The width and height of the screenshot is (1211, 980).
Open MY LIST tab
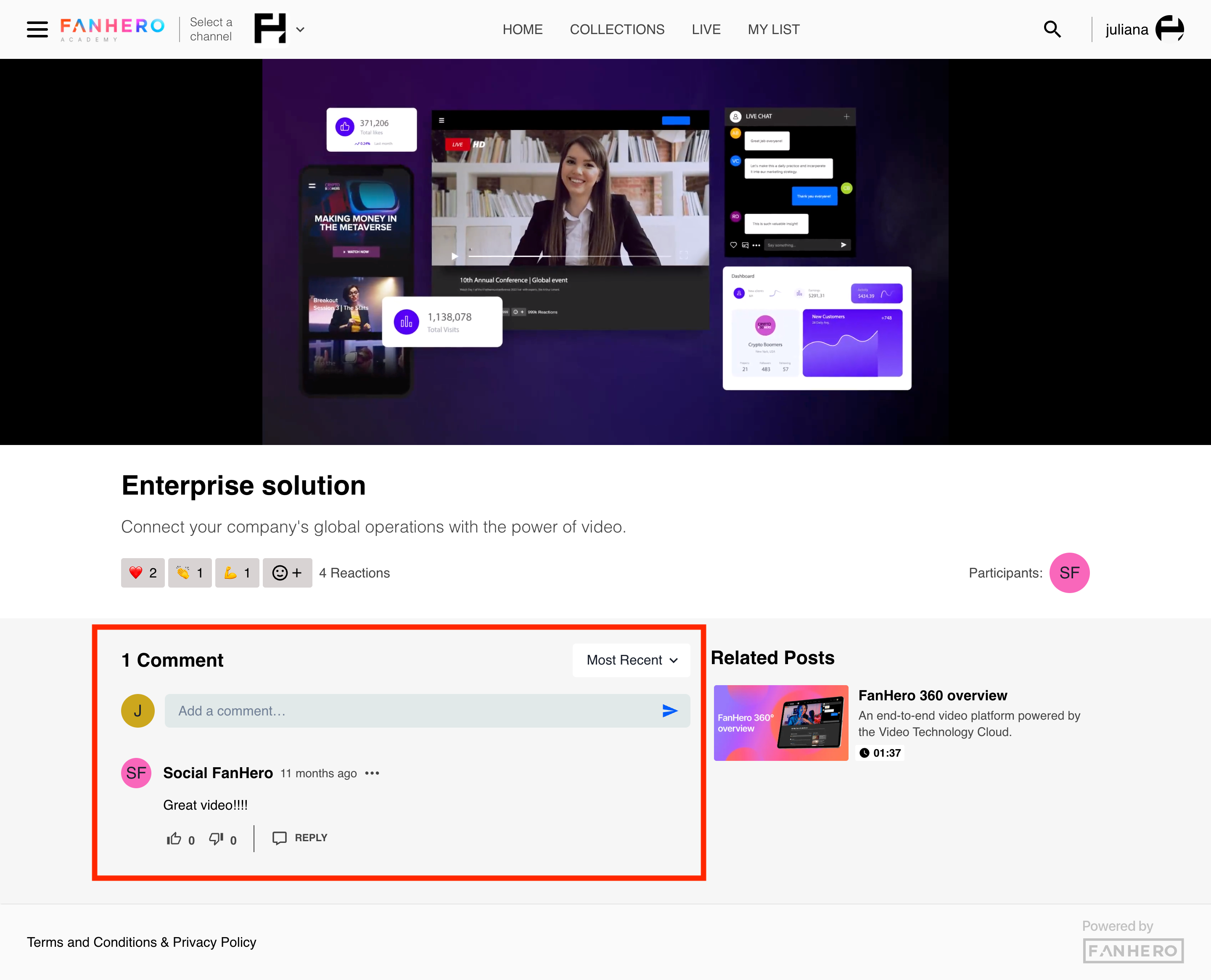click(x=773, y=29)
